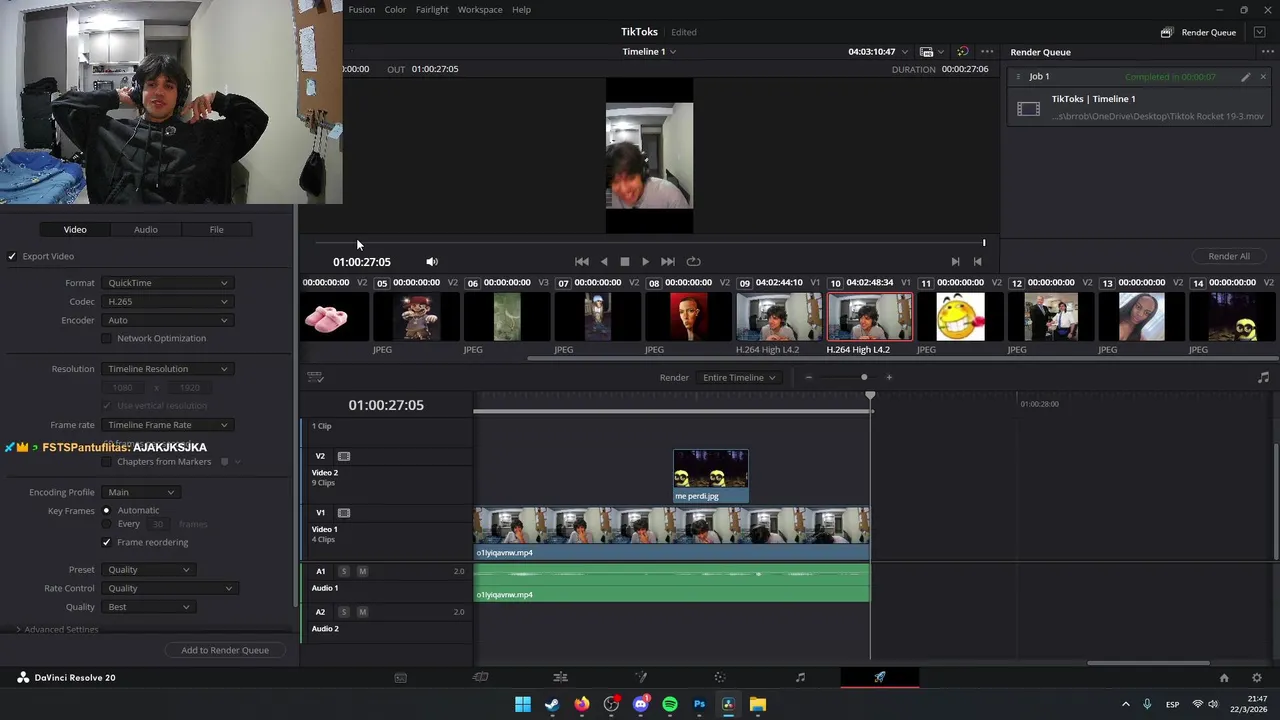Switch to the Video settings tab
The image size is (1280, 720).
coord(75,230)
